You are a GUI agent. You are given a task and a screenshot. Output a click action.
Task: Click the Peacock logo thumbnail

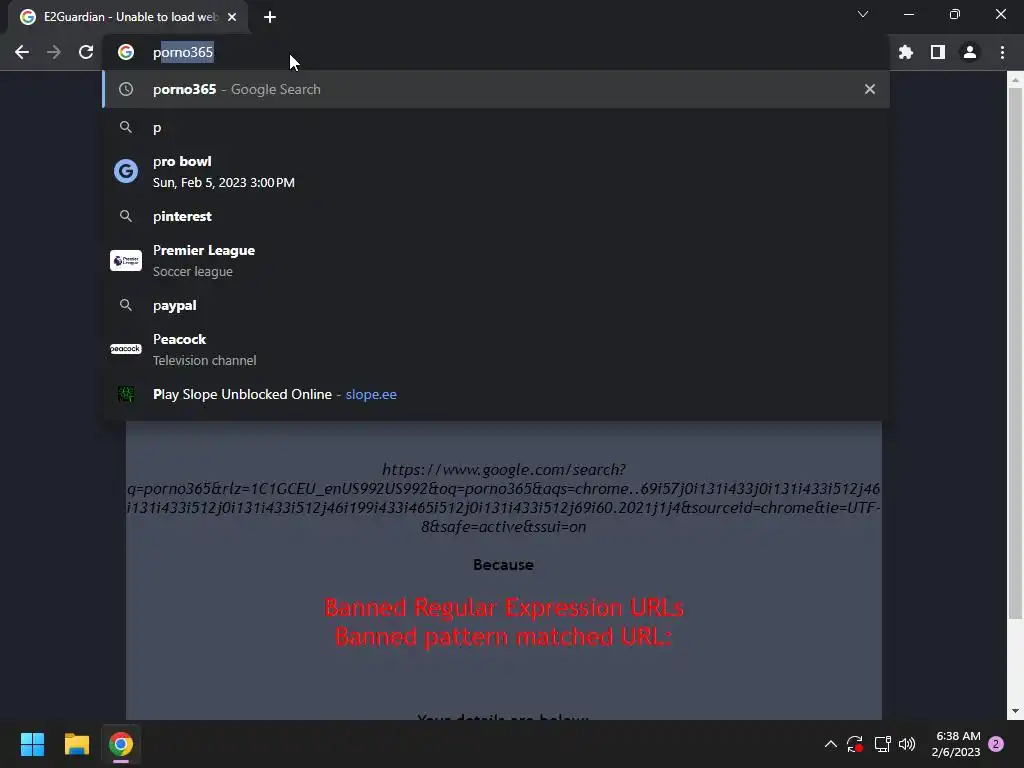126,349
